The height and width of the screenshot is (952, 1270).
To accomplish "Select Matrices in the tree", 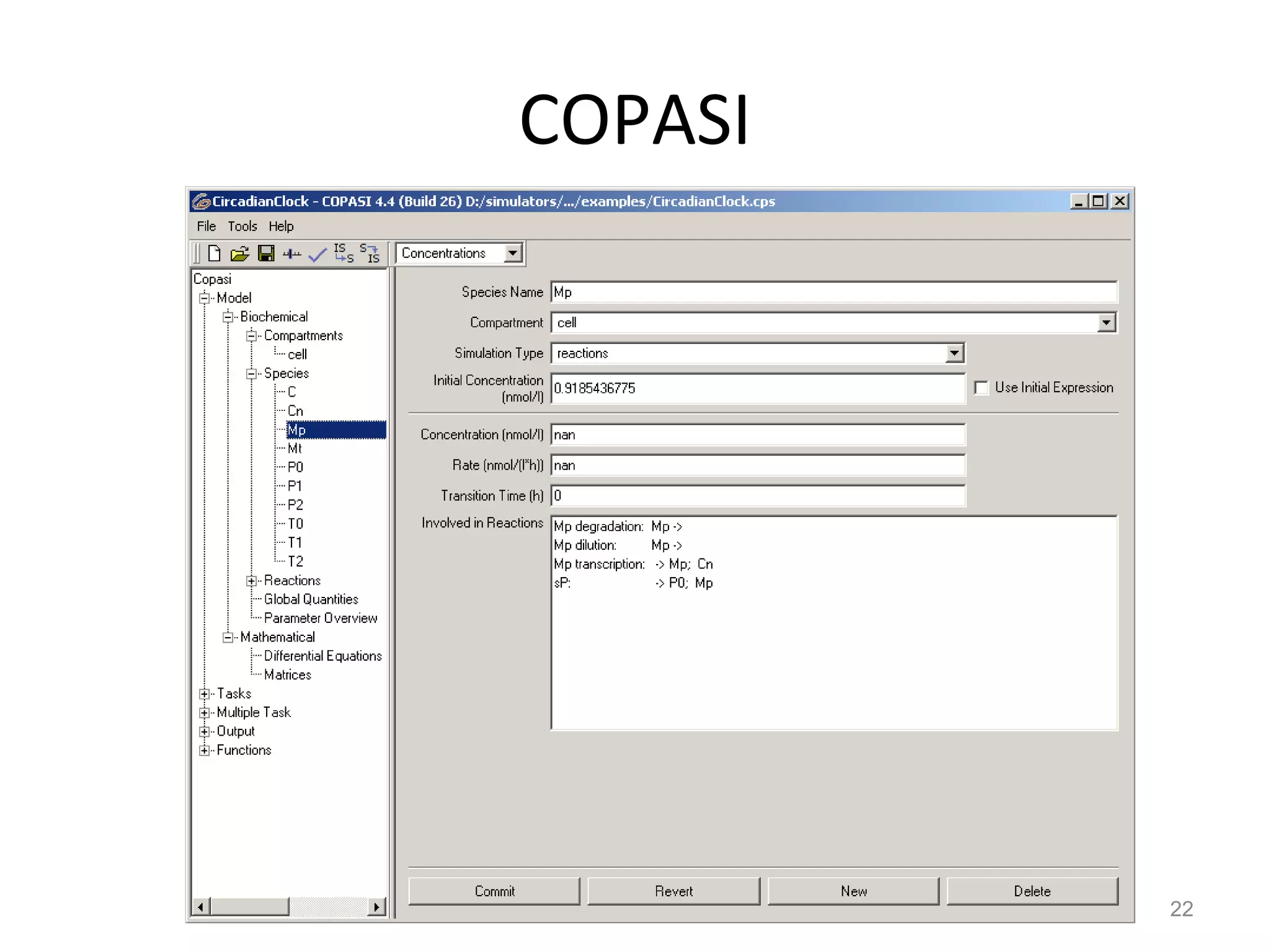I will (287, 675).
